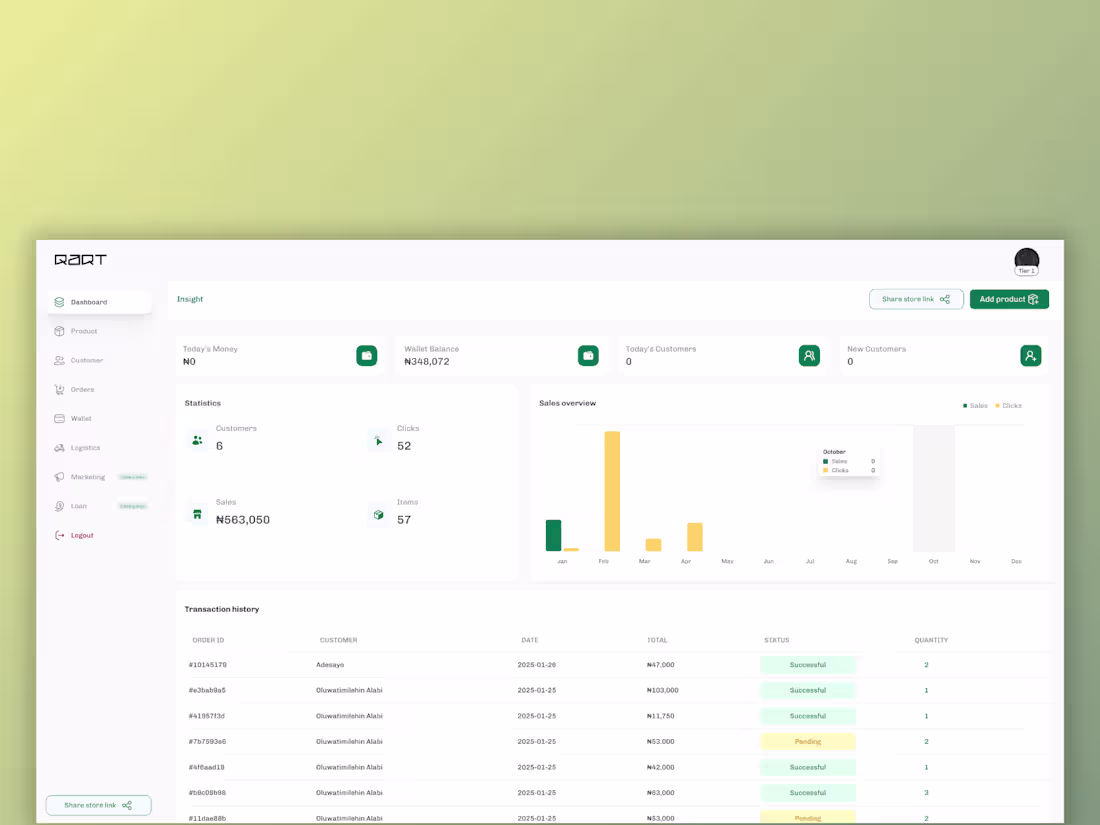
Task: Toggle the Clicks legend in Sales overview
Action: pyautogui.click(x=1008, y=406)
